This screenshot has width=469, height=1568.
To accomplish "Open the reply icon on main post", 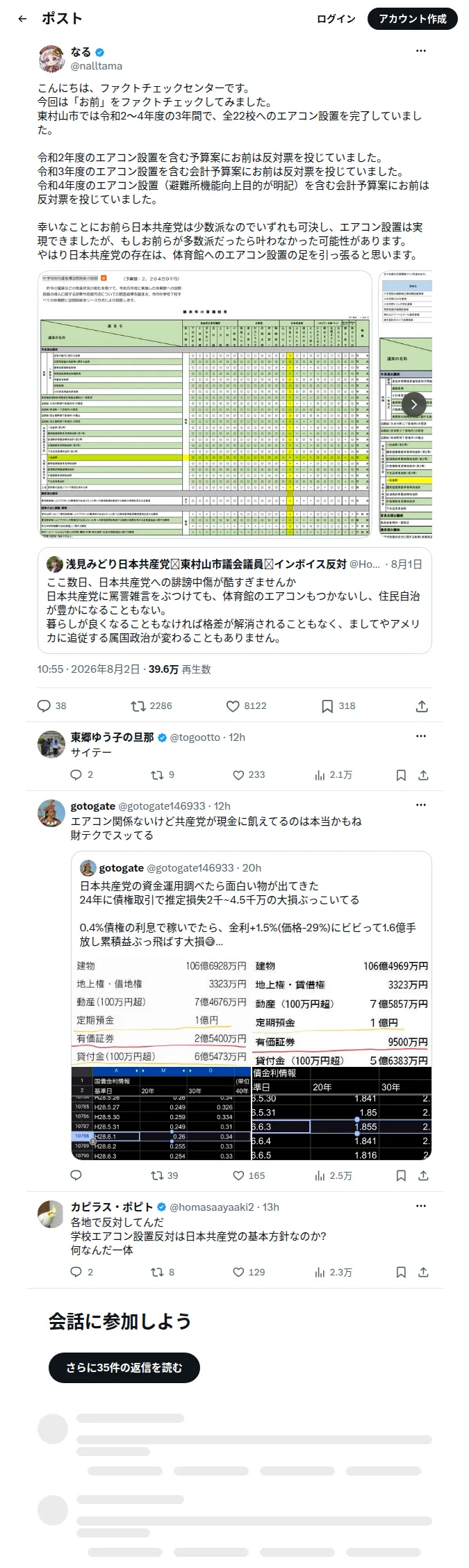I will click(x=44, y=705).
